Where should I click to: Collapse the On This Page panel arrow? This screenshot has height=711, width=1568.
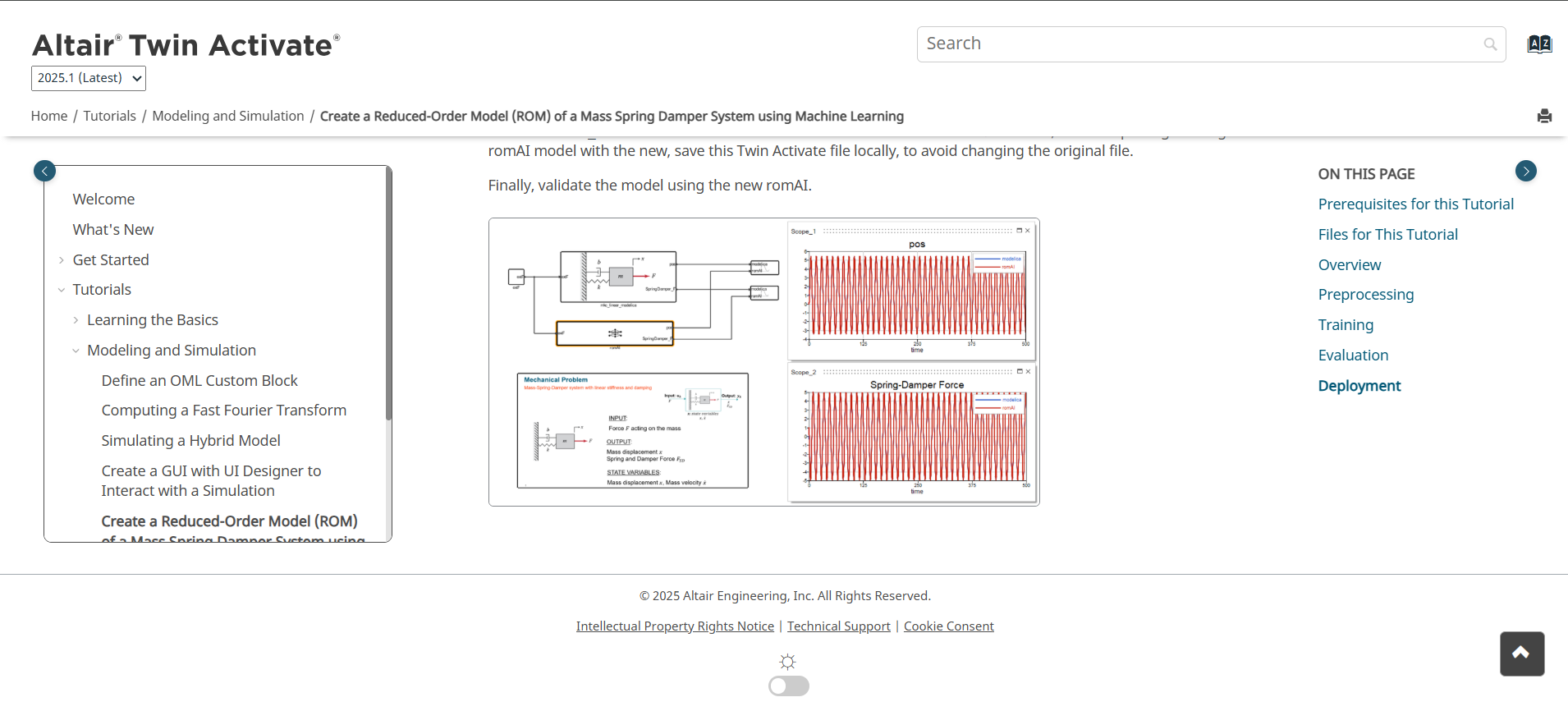point(1526,171)
